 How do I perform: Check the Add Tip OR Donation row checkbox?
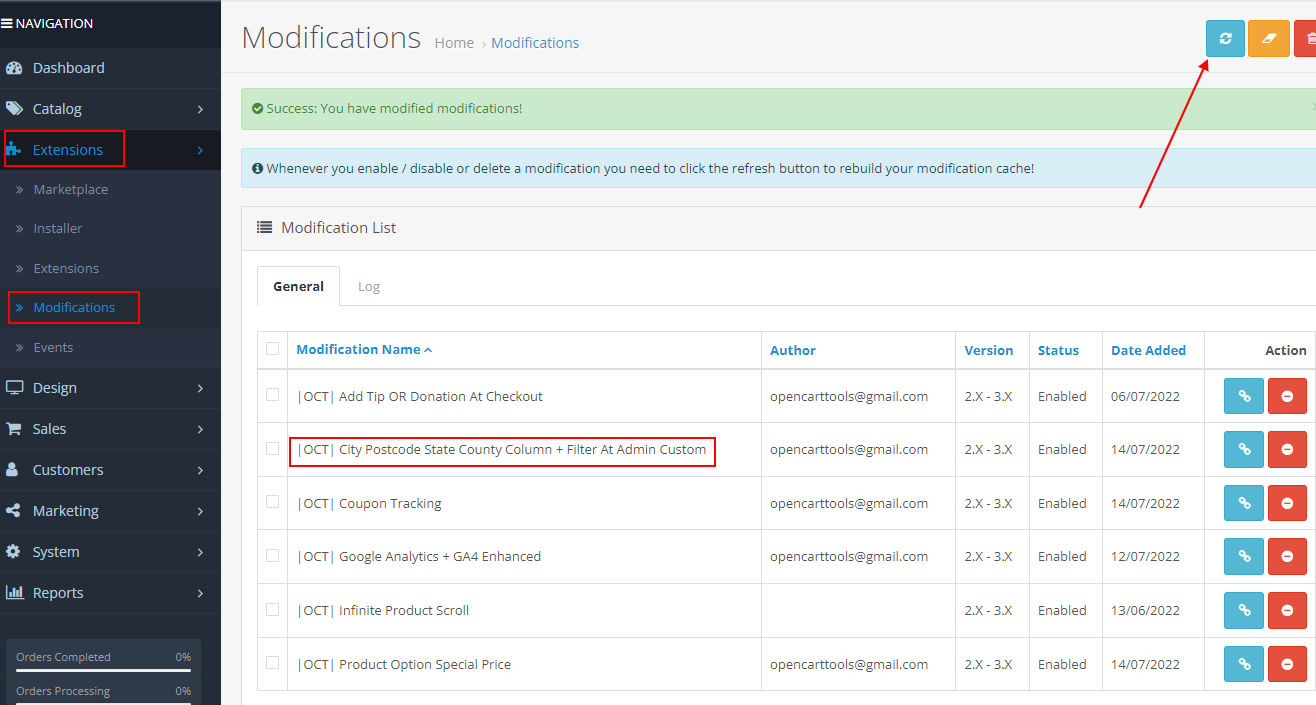(272, 394)
